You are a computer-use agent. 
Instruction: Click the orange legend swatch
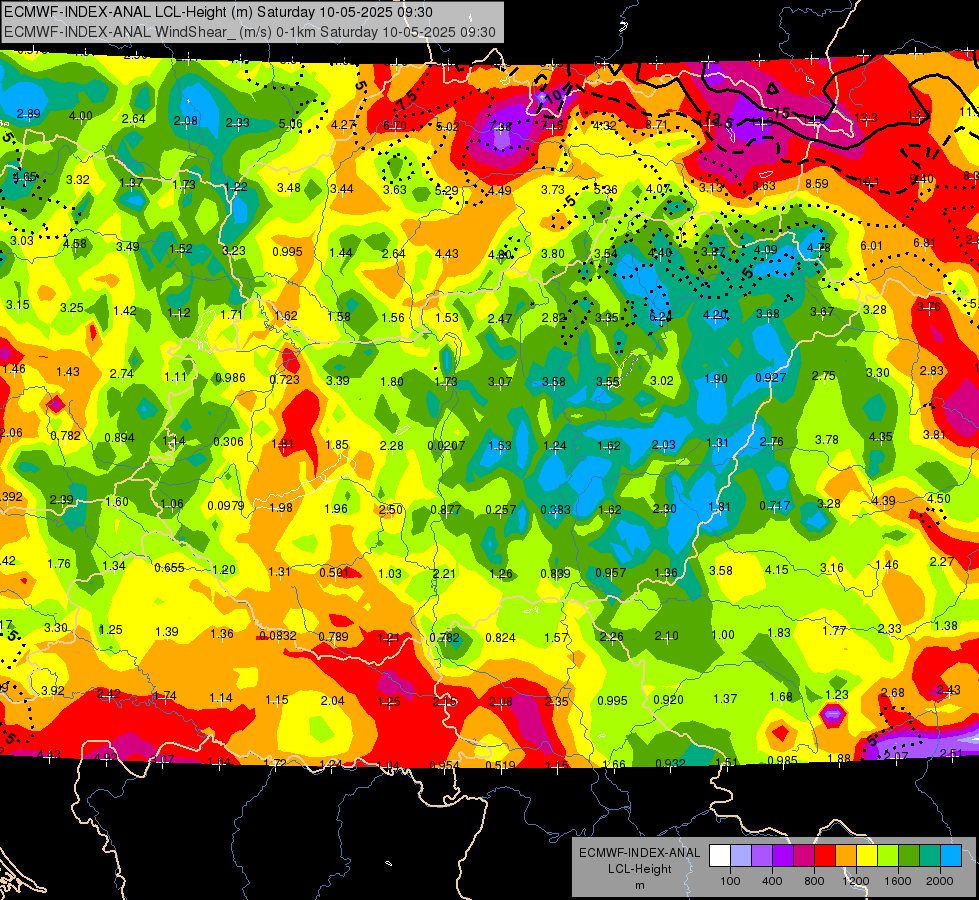845,856
